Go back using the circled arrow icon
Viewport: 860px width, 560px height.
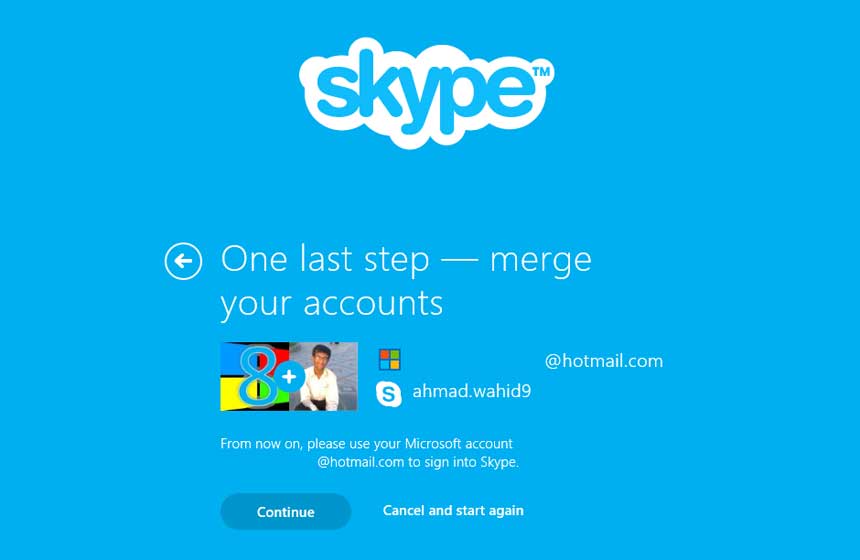coord(183,261)
